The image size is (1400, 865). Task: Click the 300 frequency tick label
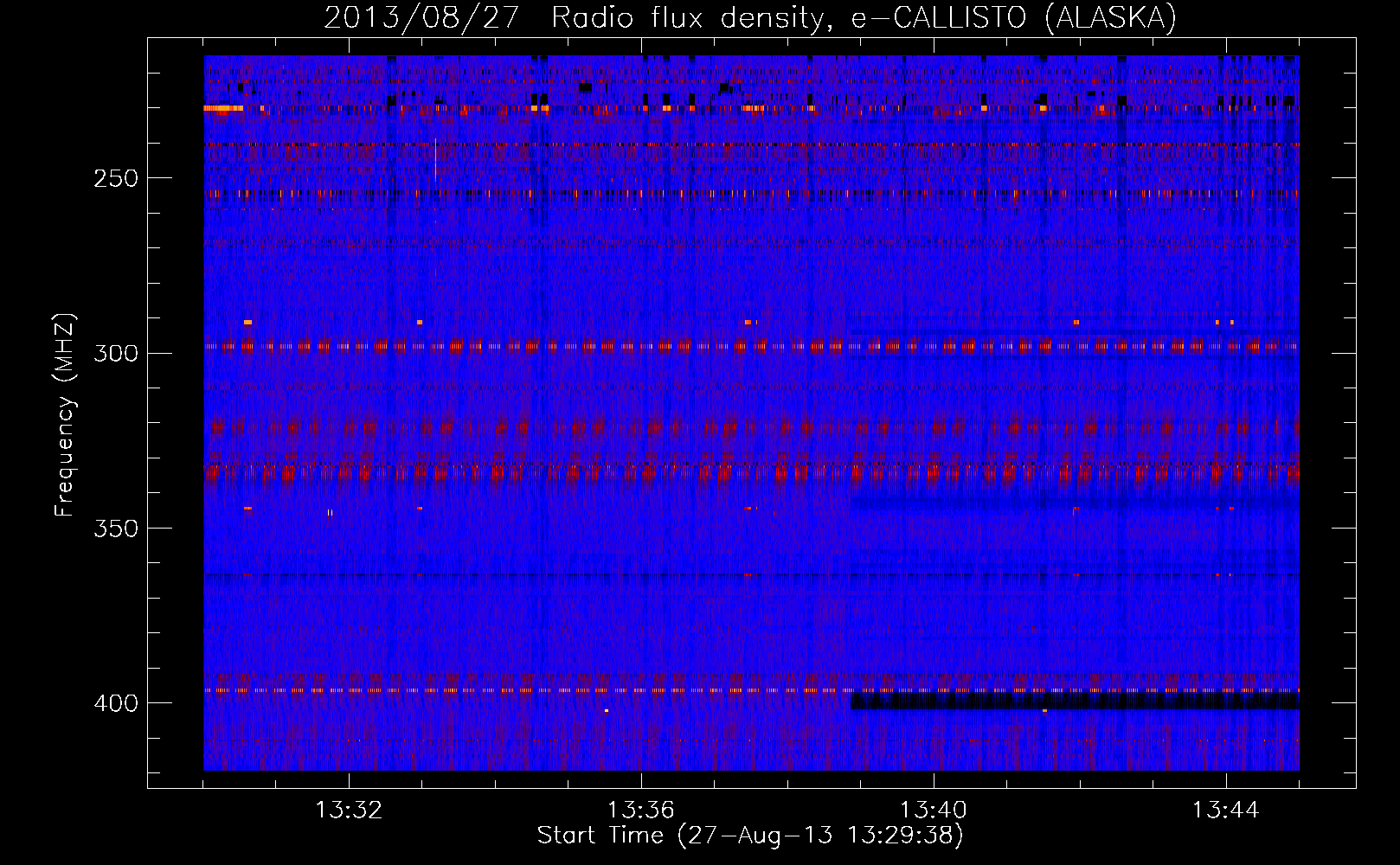(116, 353)
